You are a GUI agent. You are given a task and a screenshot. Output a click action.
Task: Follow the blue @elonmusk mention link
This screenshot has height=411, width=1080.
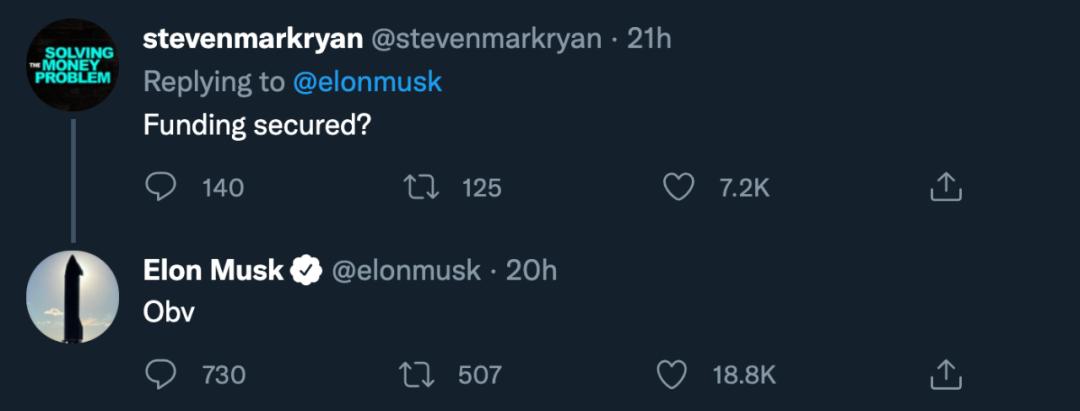point(367,82)
